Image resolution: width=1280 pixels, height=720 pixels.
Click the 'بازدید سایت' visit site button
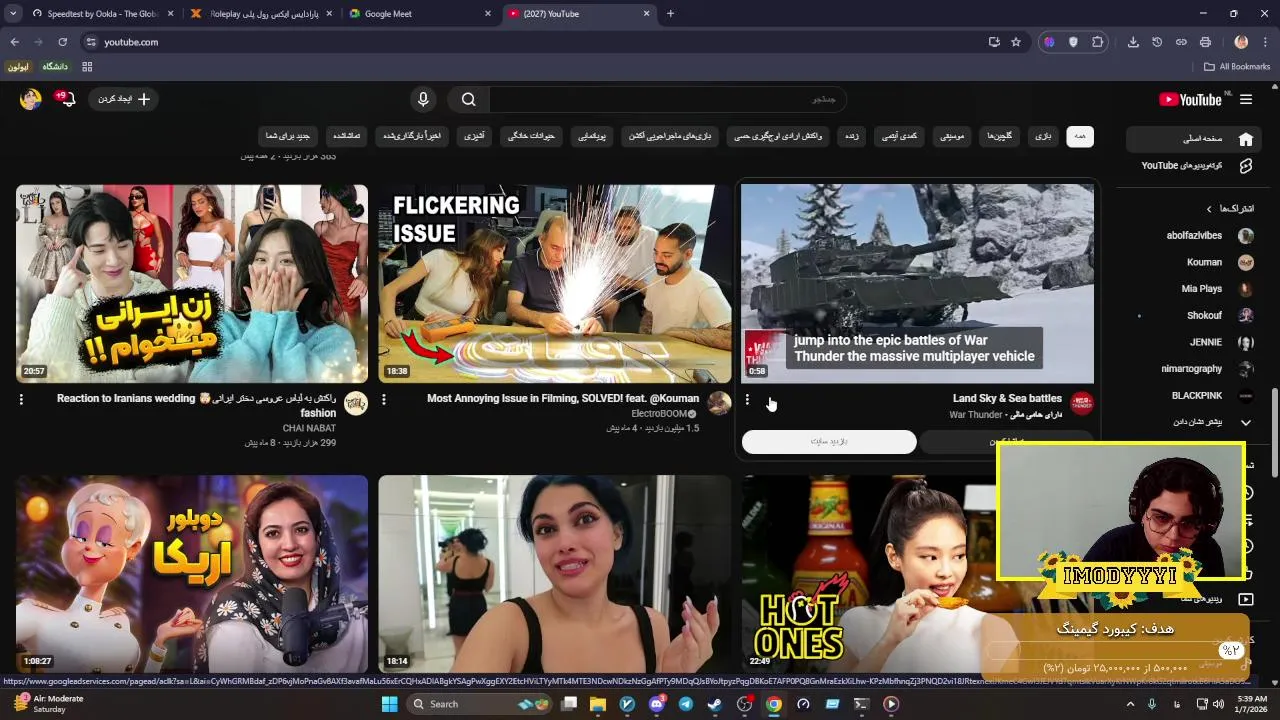point(829,442)
